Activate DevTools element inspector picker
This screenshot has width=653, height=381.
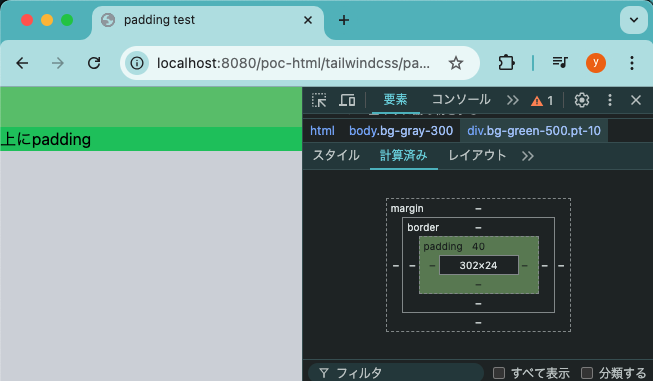pos(319,100)
